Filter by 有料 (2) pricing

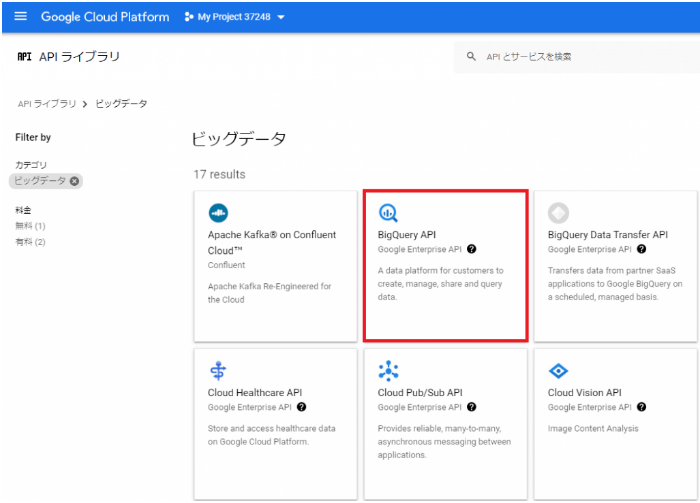click(30, 242)
